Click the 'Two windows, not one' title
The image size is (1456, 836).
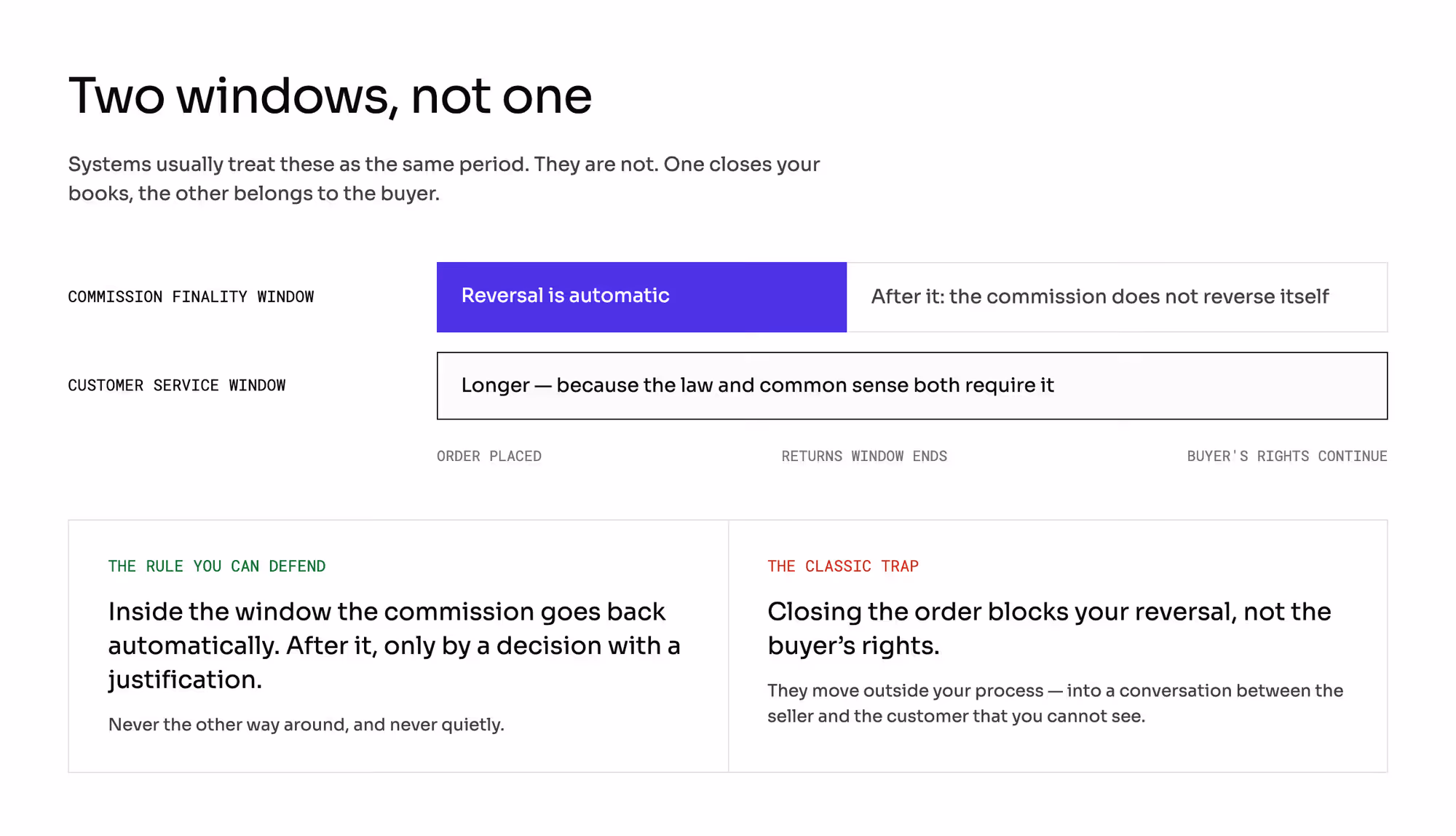click(330, 96)
